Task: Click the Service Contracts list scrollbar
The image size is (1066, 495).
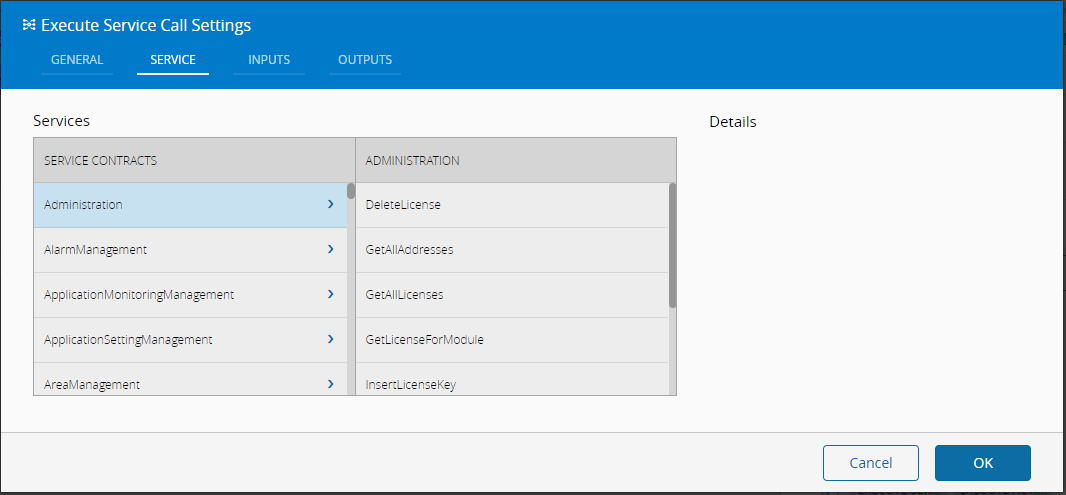Action: click(351, 191)
